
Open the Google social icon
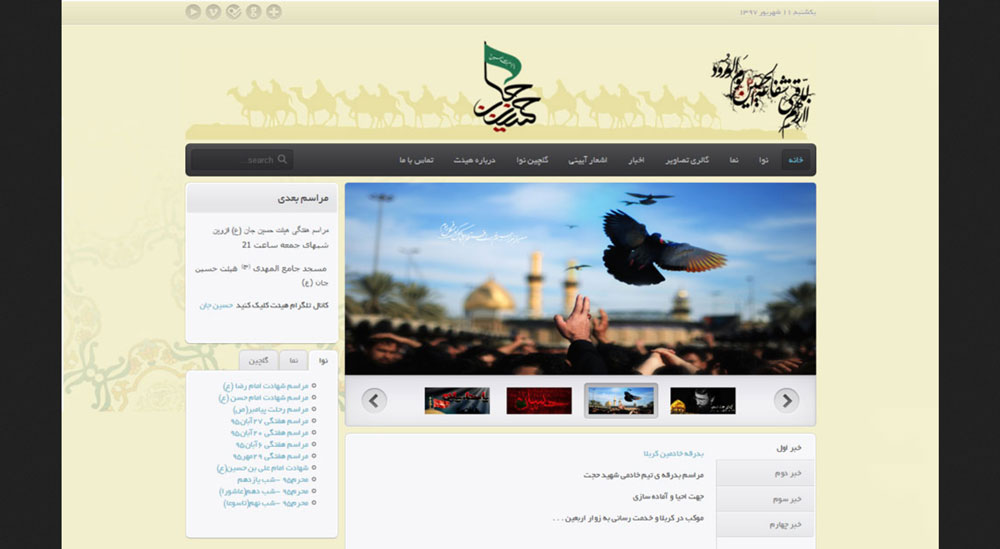point(254,11)
